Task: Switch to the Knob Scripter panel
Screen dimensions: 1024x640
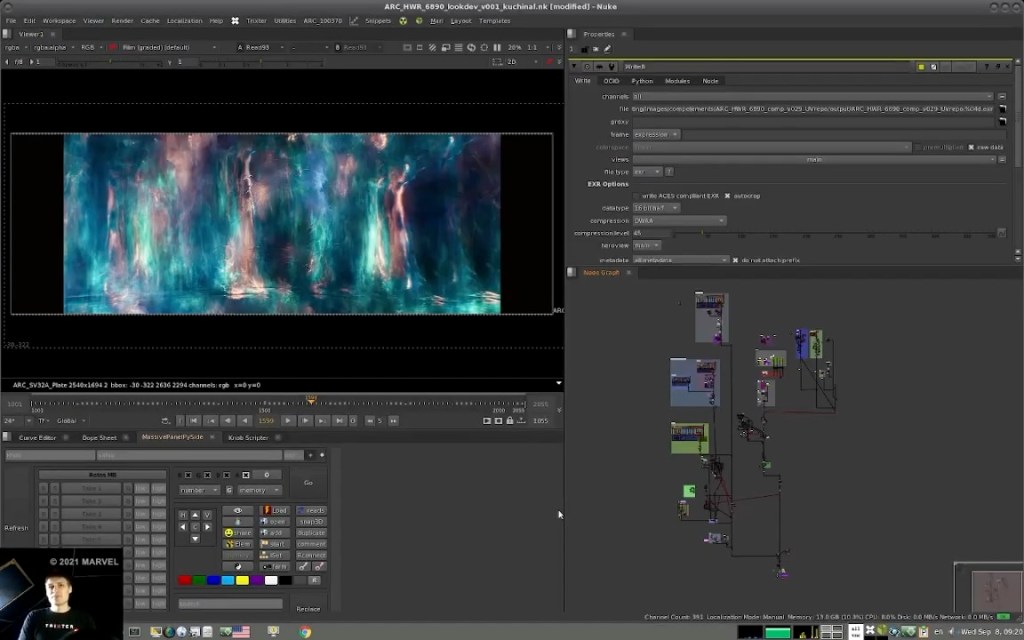Action: [248, 437]
